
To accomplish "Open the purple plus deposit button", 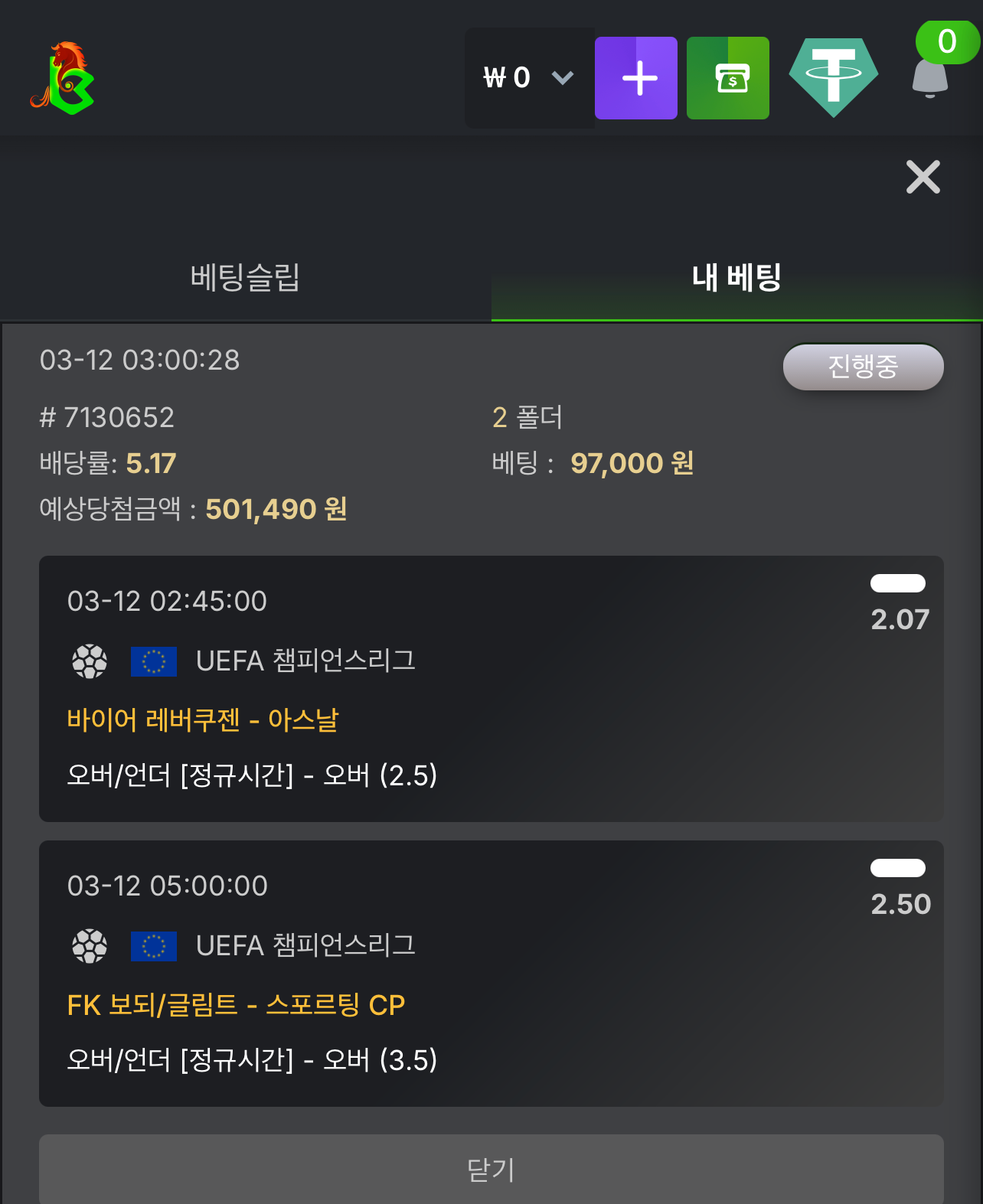I will pos(635,78).
